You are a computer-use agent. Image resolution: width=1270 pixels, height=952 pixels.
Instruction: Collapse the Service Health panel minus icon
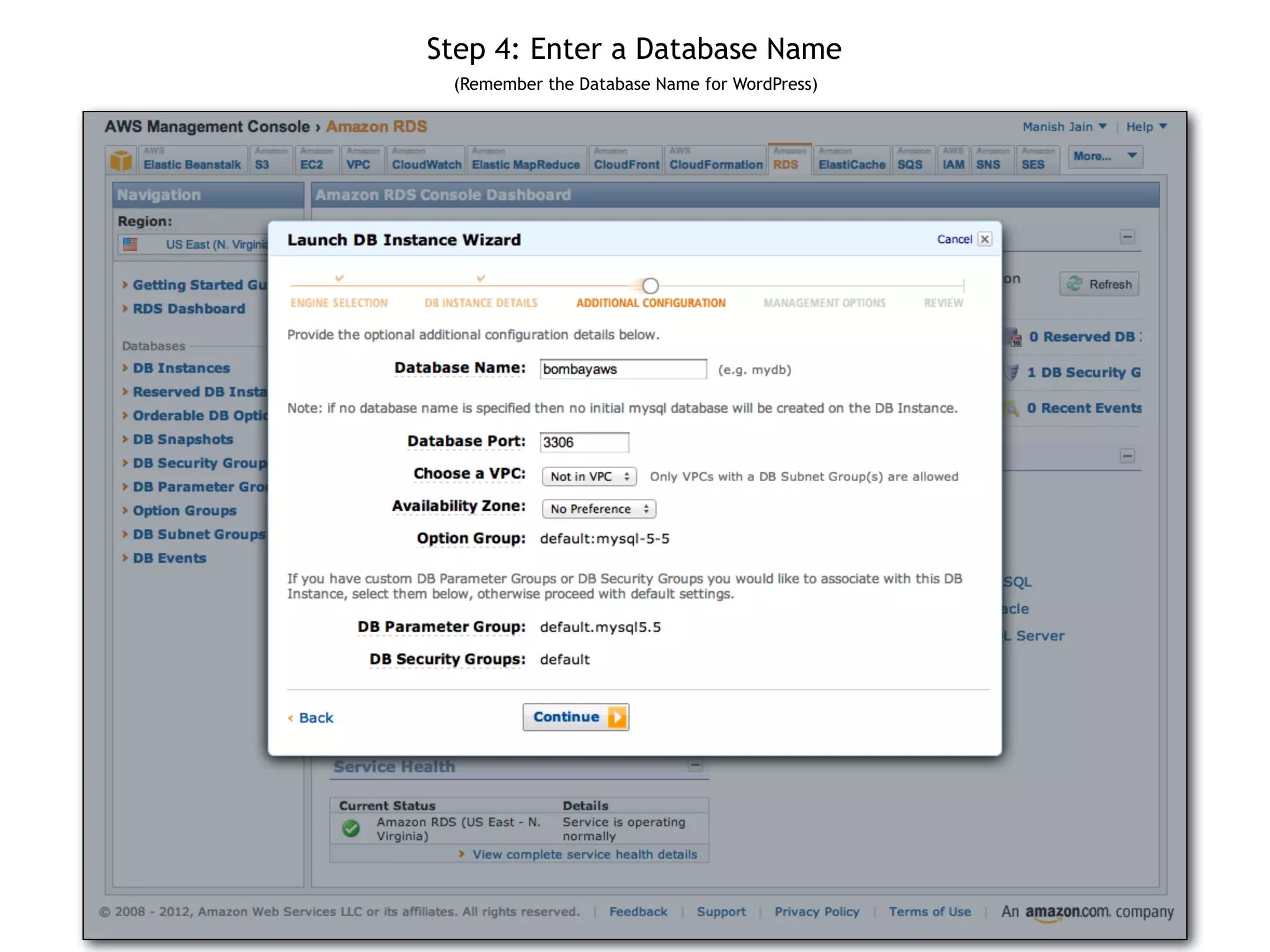[x=695, y=765]
